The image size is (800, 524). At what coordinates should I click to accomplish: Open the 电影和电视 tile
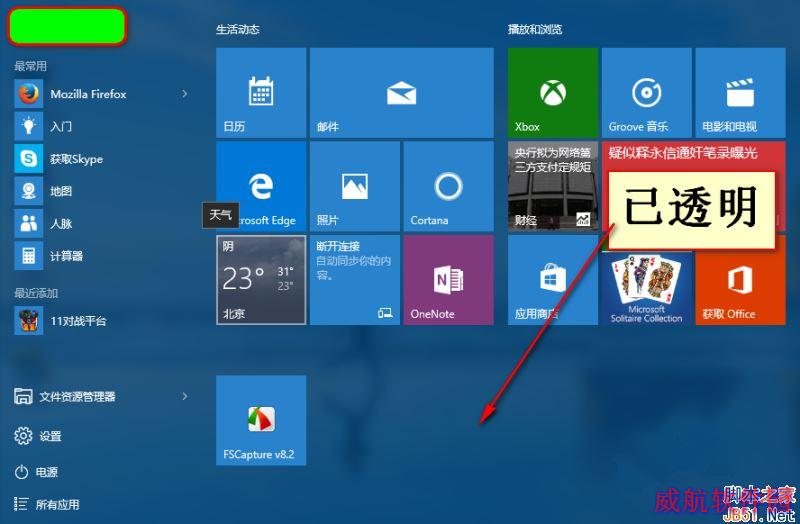[x=740, y=92]
